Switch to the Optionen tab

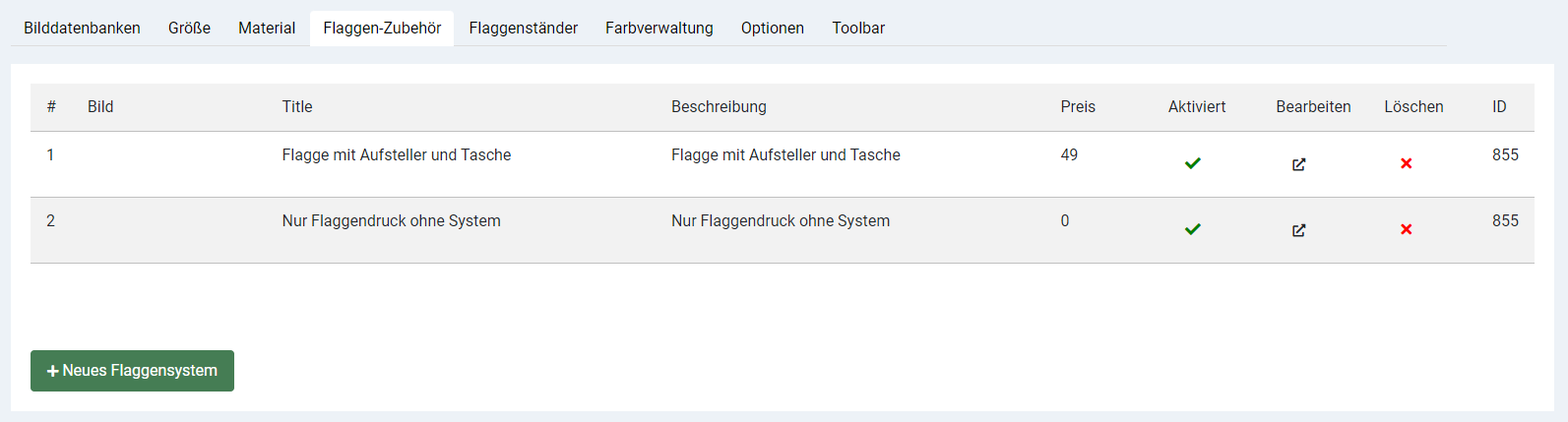772,29
